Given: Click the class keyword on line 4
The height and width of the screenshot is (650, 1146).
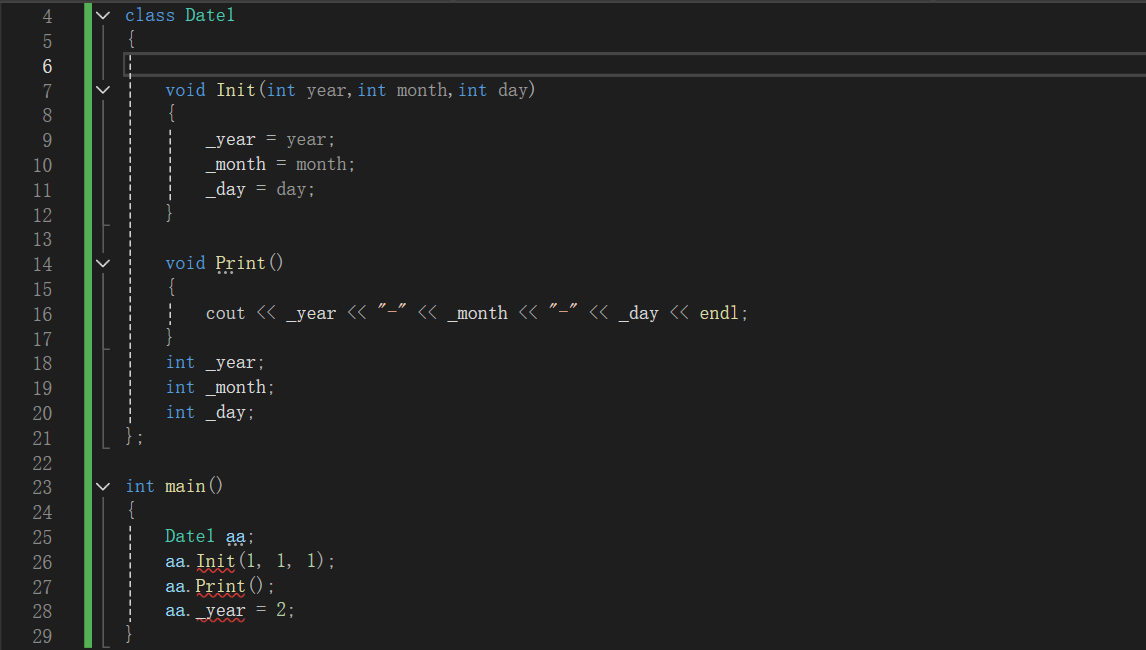Looking at the screenshot, I should coord(150,15).
